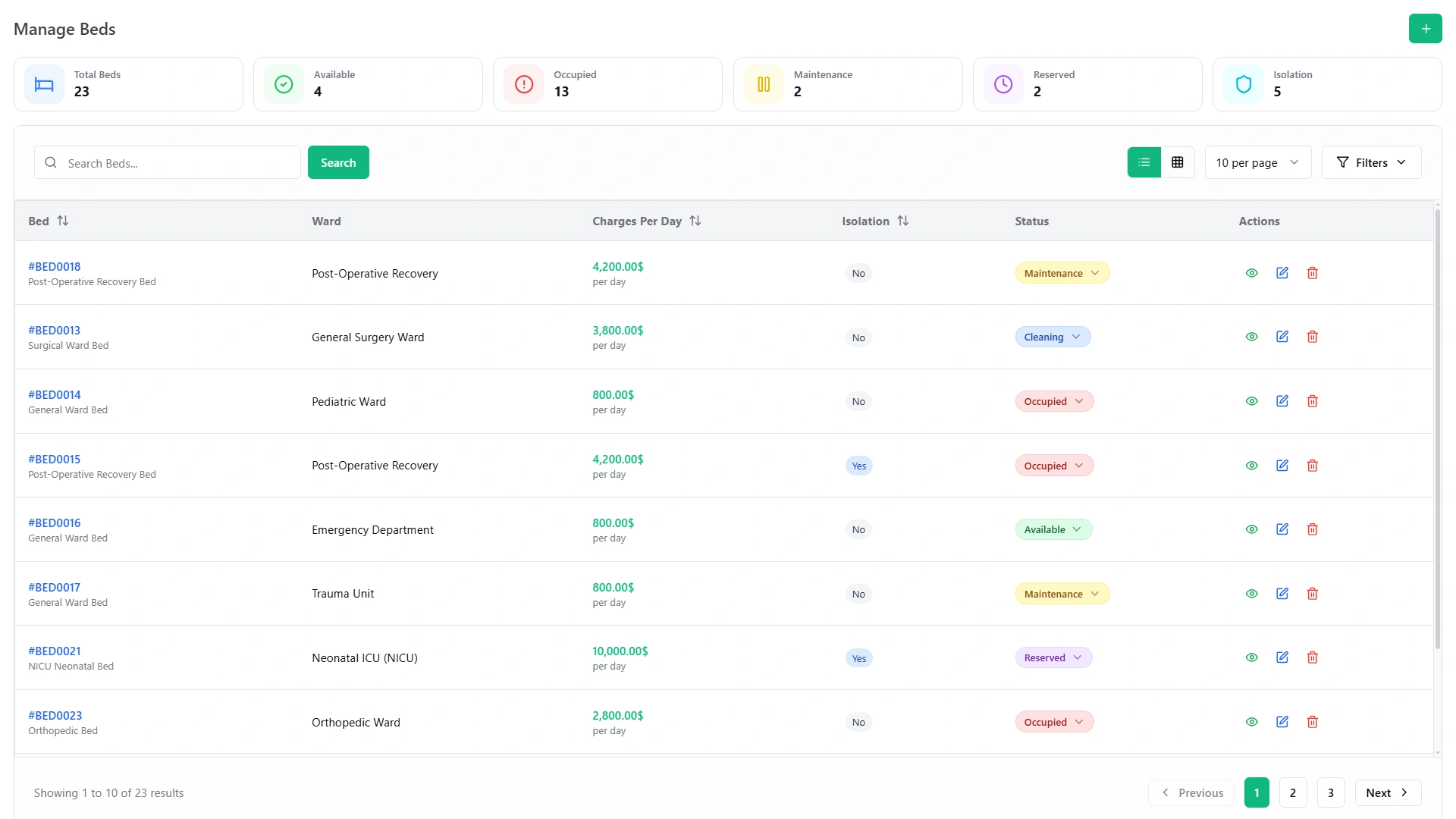Open Occupied status dropdown for #BED0014
Viewport: 1456px width, 819px height.
click(x=1054, y=401)
